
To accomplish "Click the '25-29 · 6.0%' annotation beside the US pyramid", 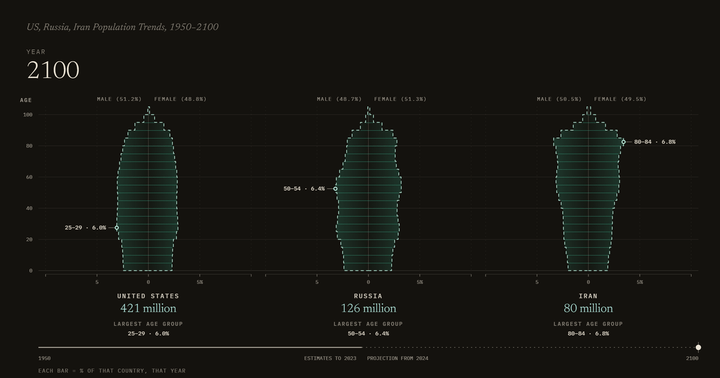I will click(85, 228).
